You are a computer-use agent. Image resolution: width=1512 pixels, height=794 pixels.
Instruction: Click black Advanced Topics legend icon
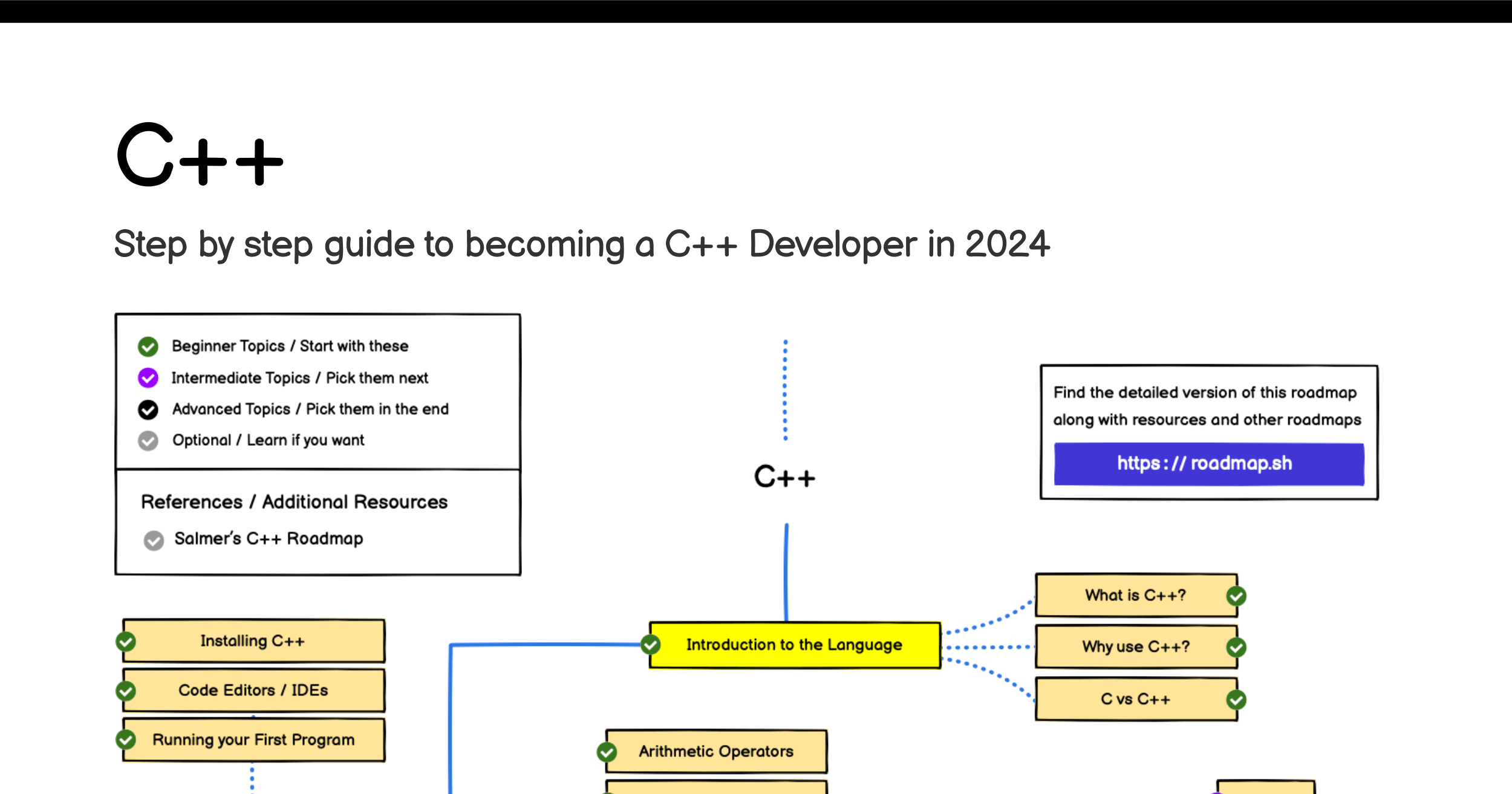[148, 409]
